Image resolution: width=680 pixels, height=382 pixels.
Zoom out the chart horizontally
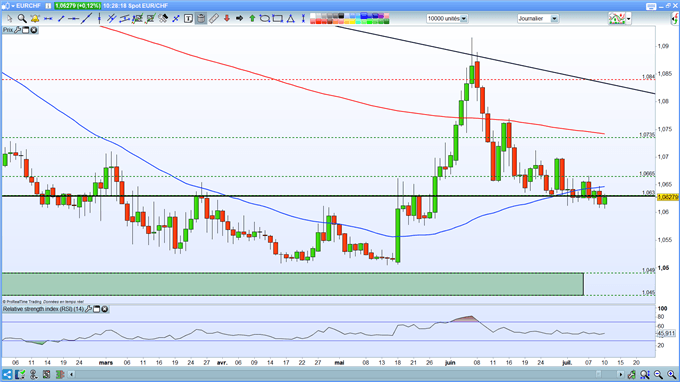(x=658, y=374)
